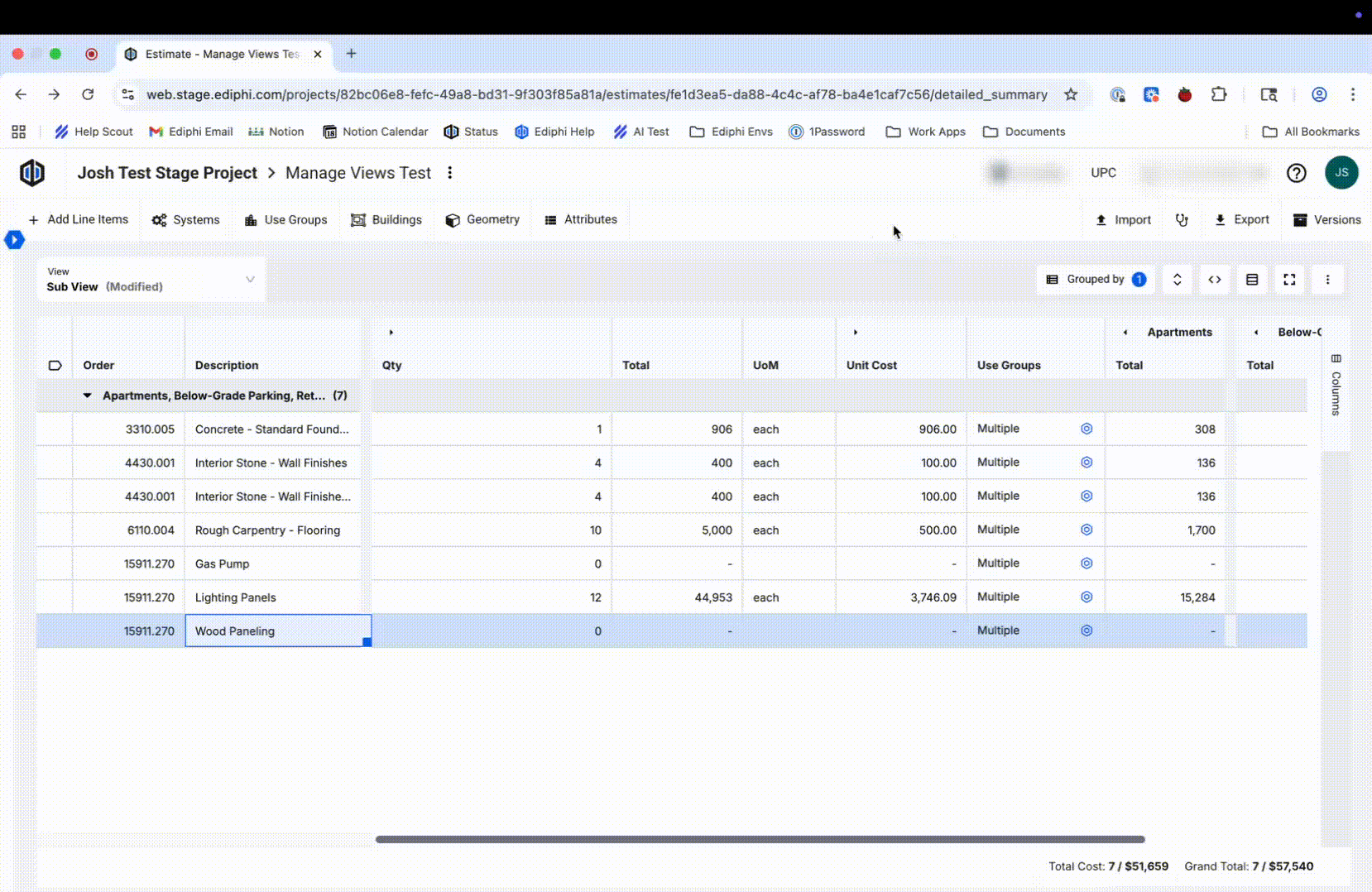The height and width of the screenshot is (892, 1372).
Task: Click the Export button
Action: (x=1241, y=220)
